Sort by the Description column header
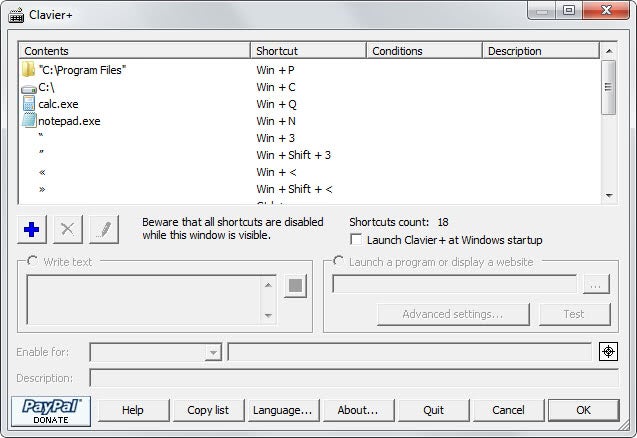 541,51
